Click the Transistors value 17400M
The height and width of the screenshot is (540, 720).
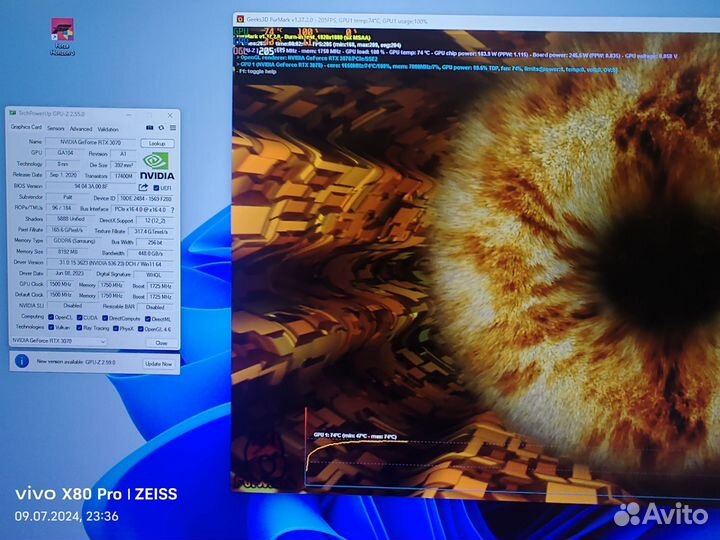pyautogui.click(x=124, y=176)
